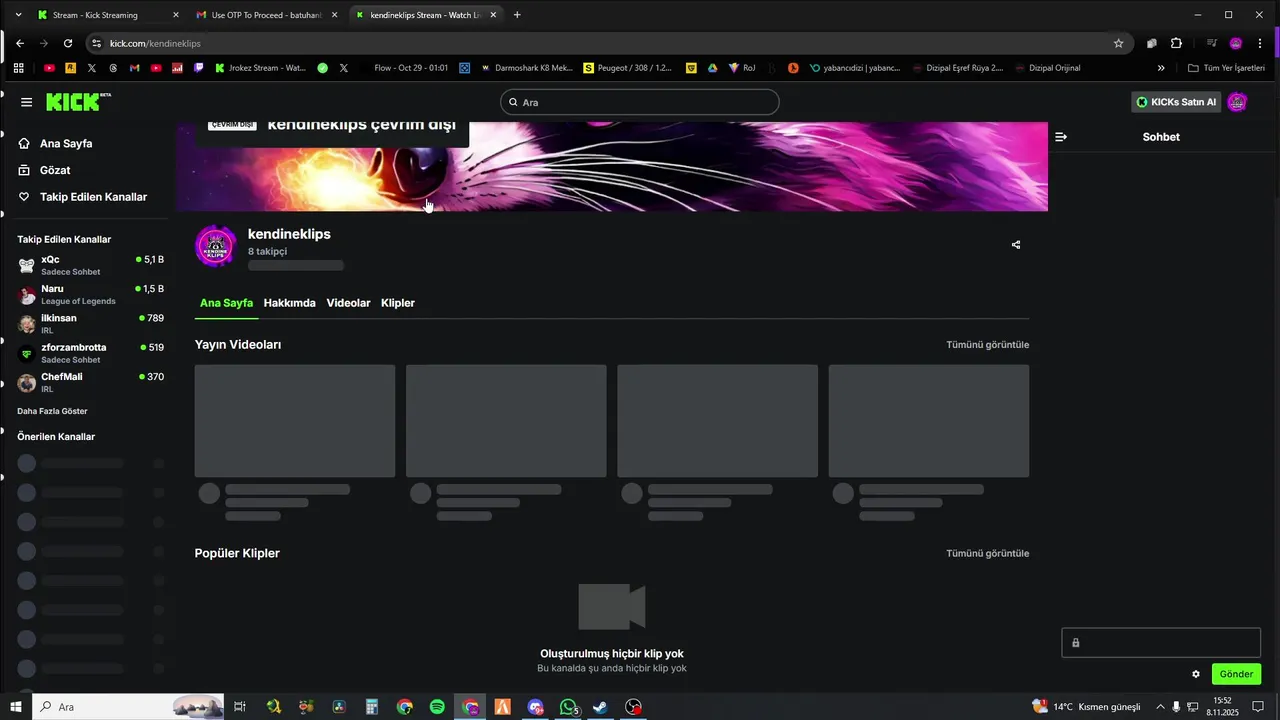1280x720 pixels.
Task: Collapse the Sohbet chat panel
Action: pyautogui.click(x=1061, y=137)
